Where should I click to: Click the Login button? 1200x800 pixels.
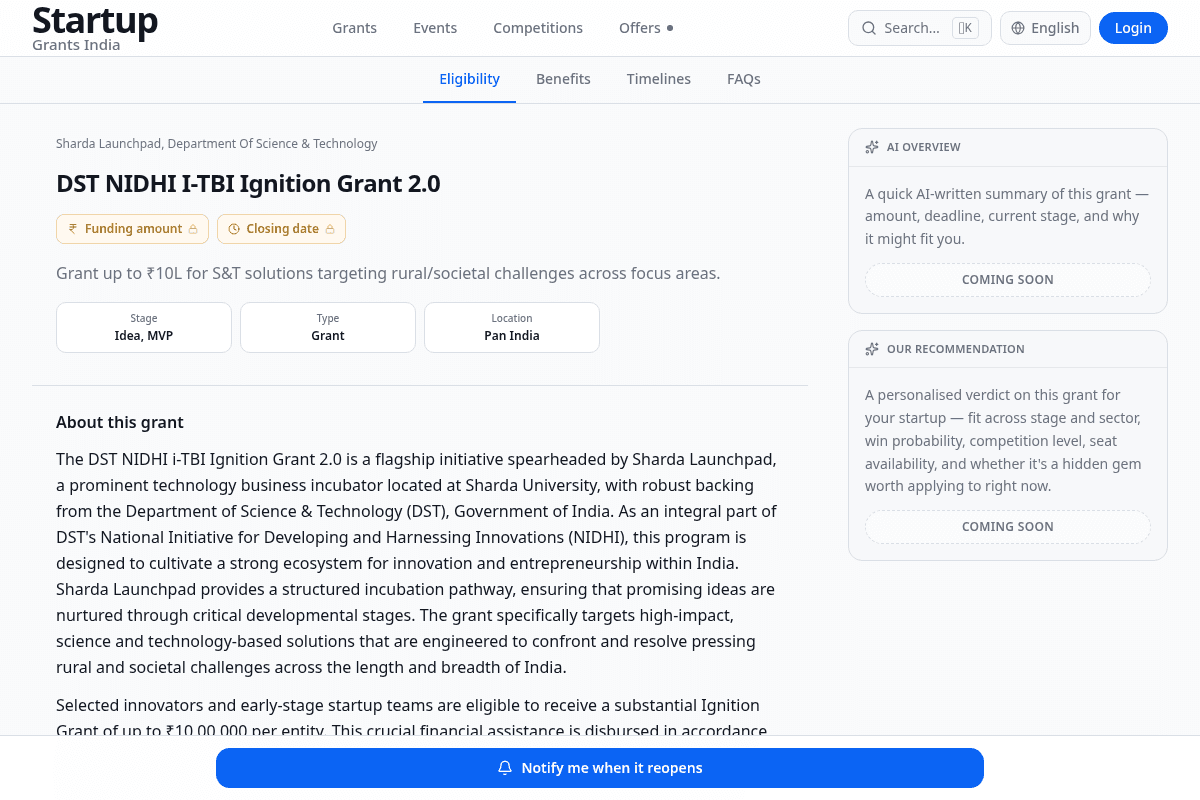(1133, 28)
